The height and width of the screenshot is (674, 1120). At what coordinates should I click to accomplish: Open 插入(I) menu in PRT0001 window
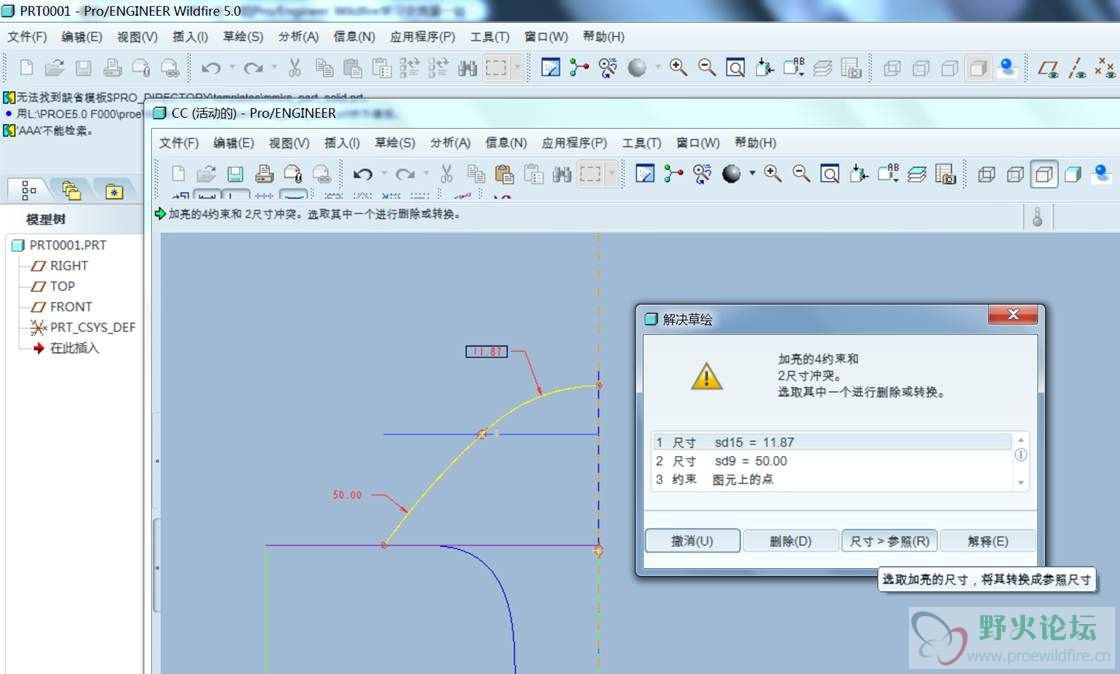click(x=190, y=36)
